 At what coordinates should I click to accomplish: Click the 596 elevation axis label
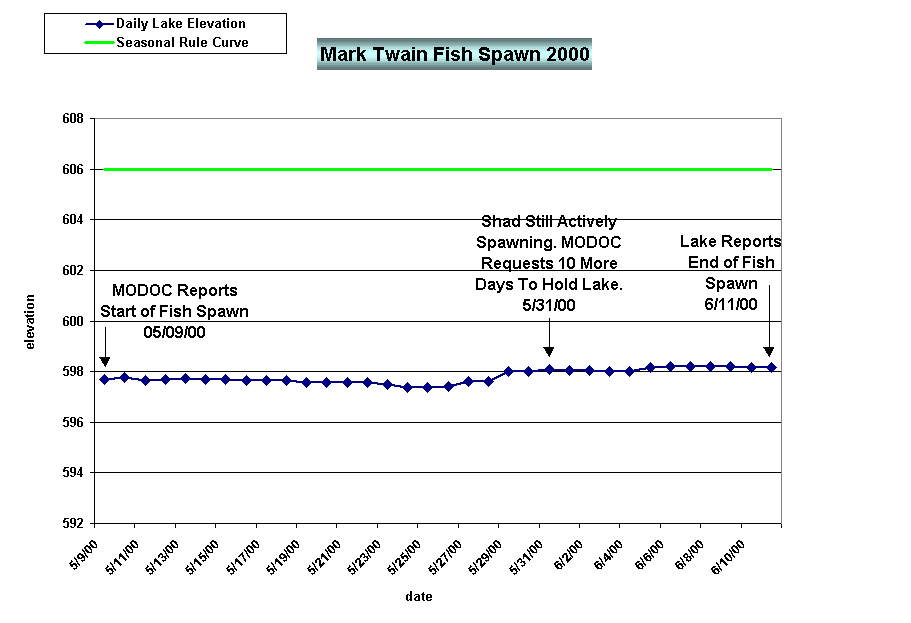click(73, 423)
